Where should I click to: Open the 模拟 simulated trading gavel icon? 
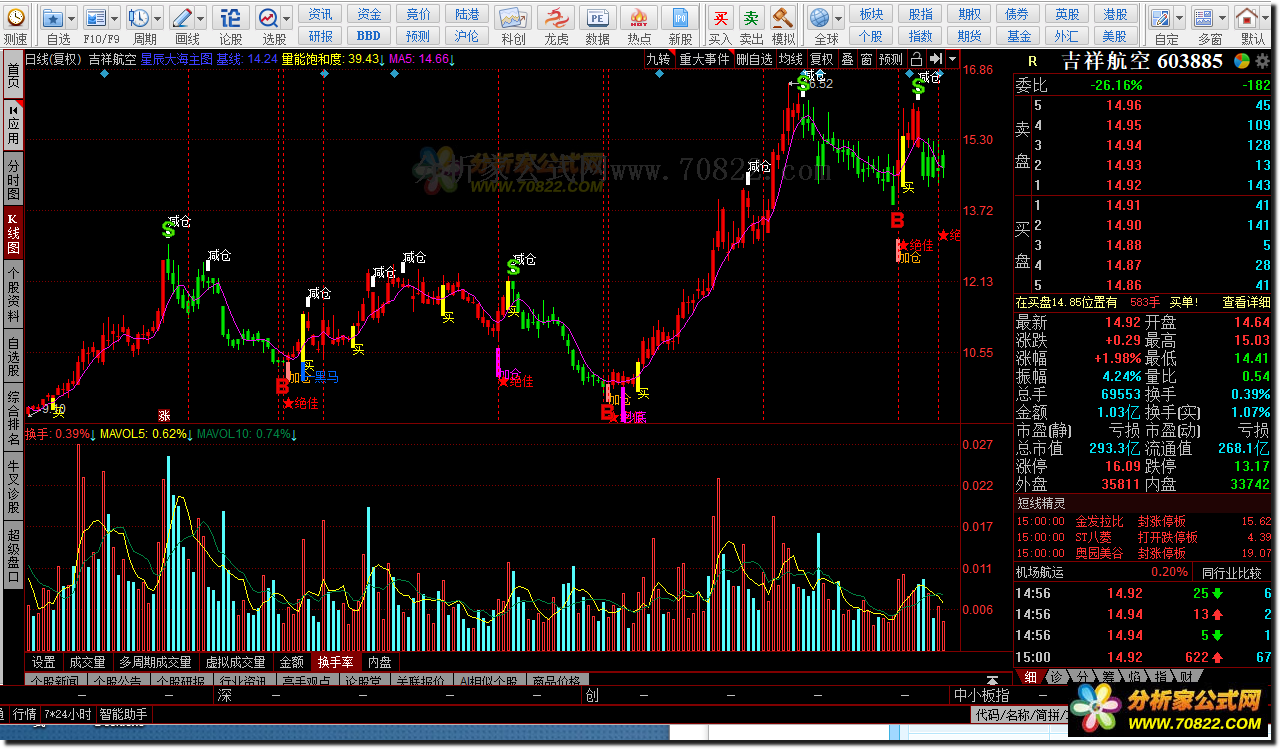click(x=782, y=18)
